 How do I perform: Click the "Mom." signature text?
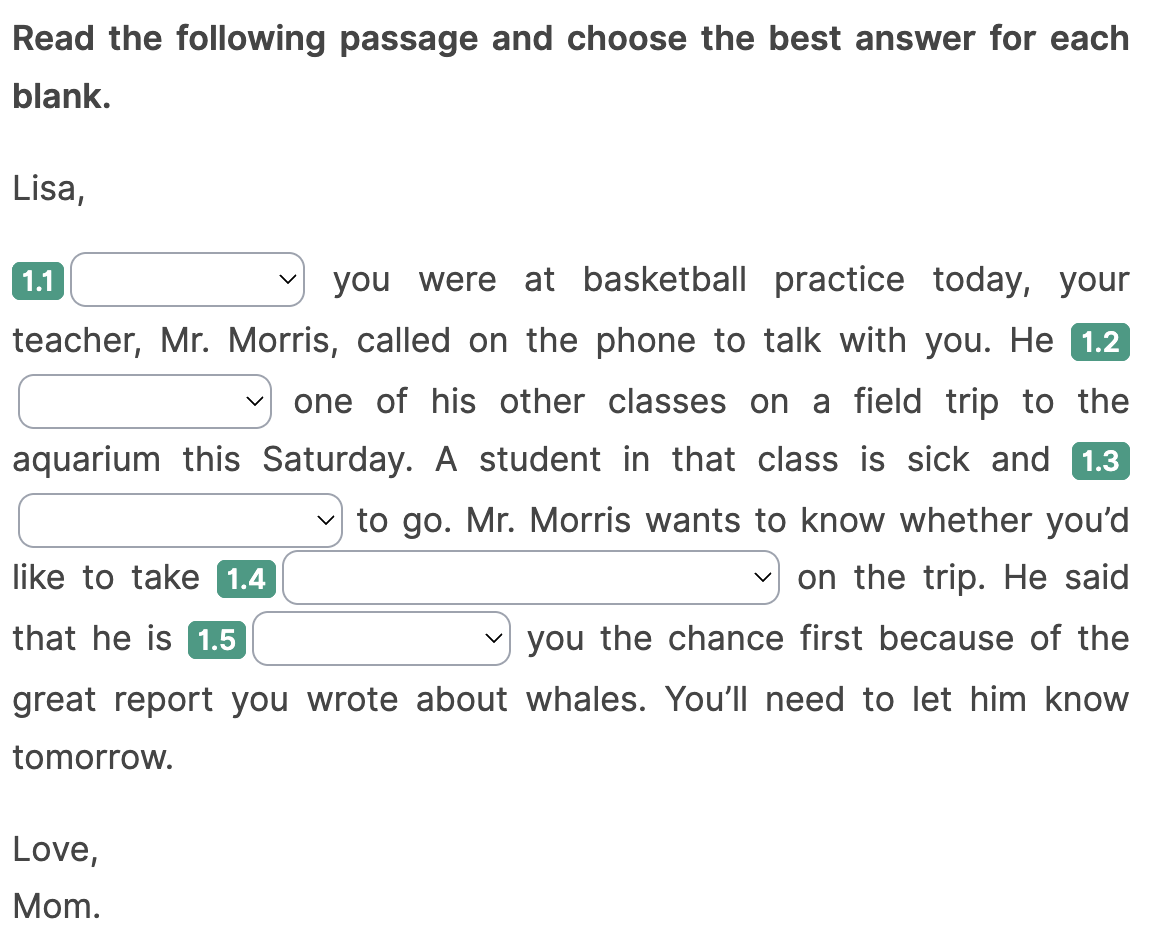pyautogui.click(x=57, y=906)
